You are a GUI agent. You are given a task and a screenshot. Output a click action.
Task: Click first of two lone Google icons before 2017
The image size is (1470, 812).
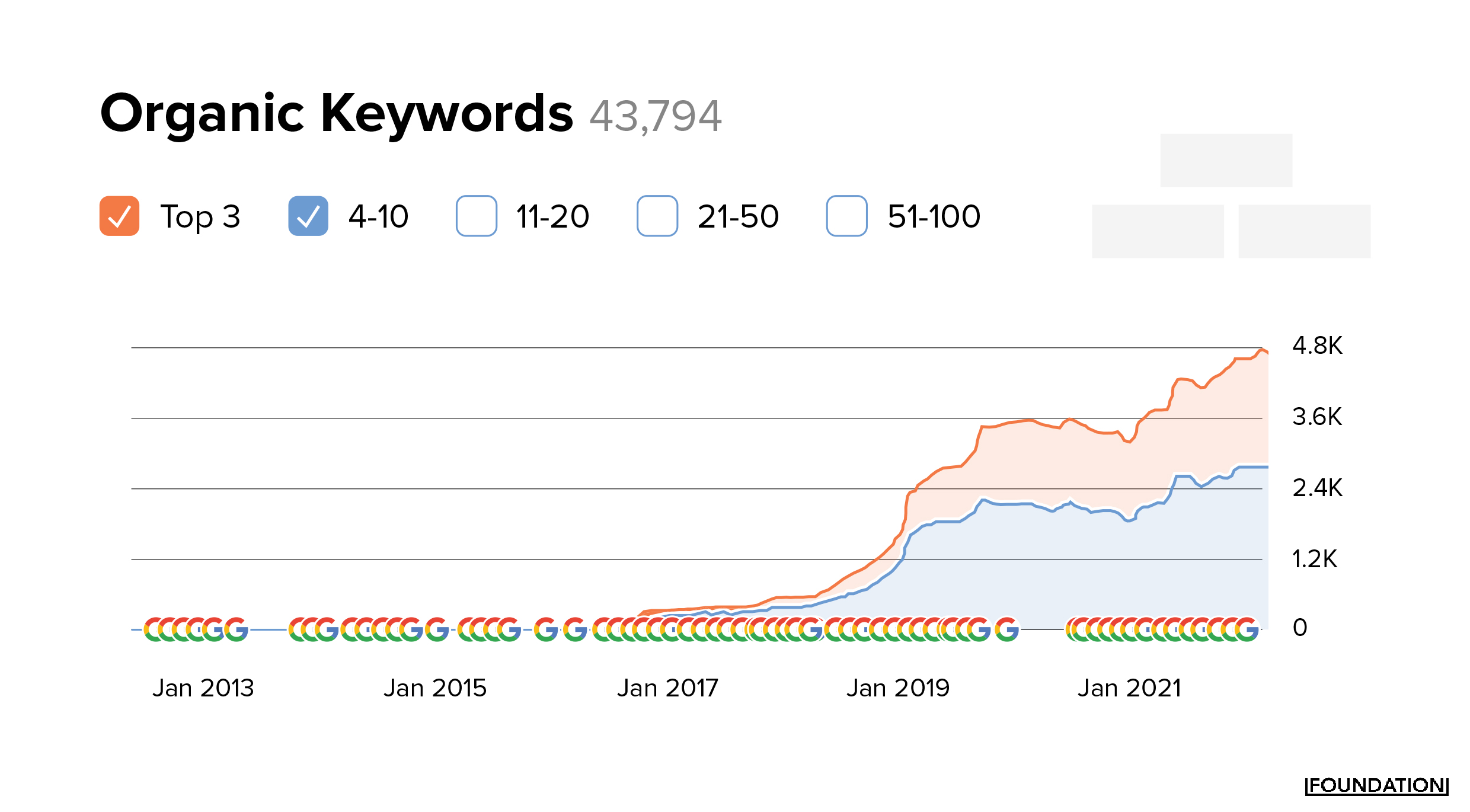546,629
